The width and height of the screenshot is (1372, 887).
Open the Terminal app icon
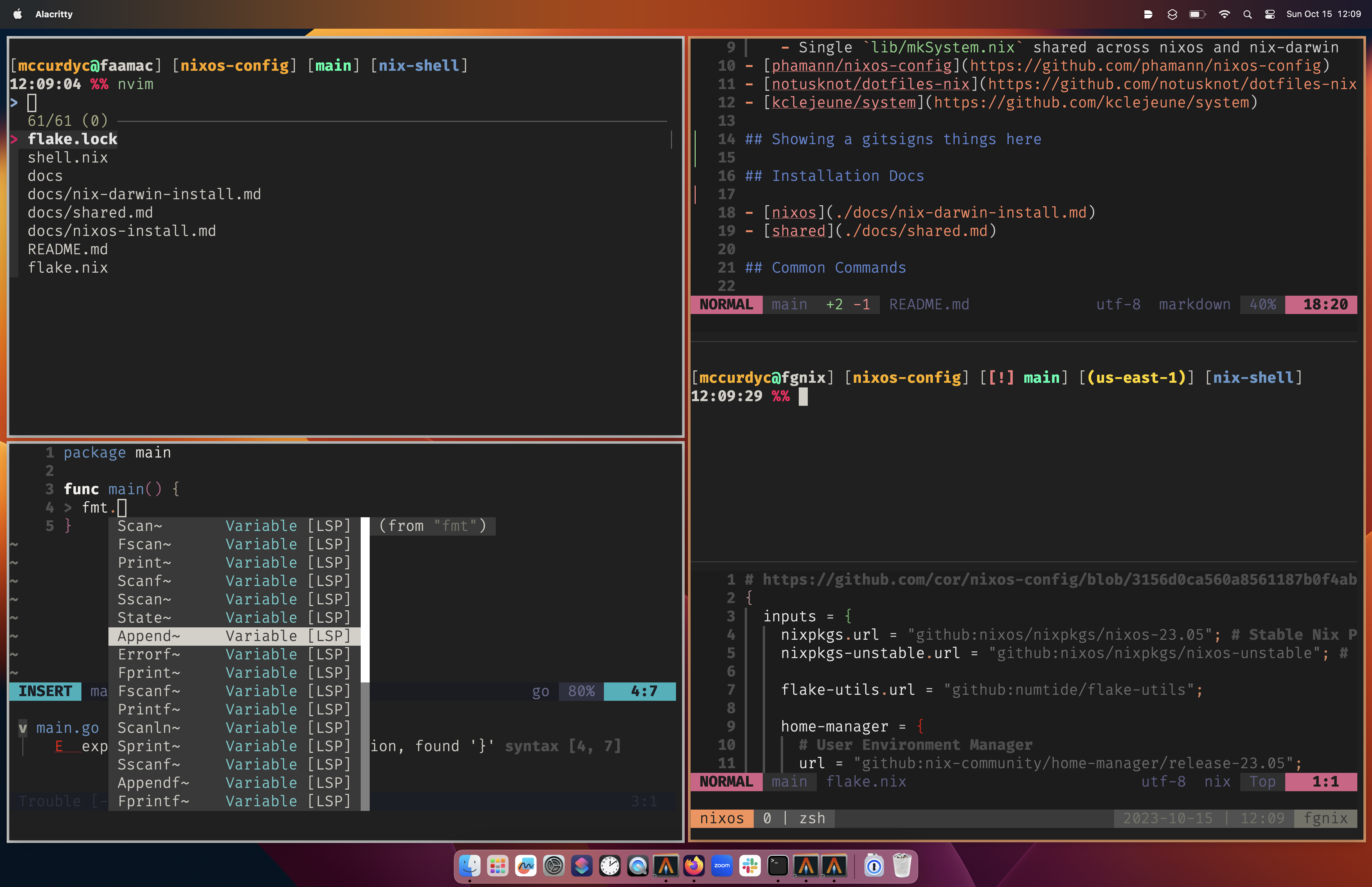(778, 866)
